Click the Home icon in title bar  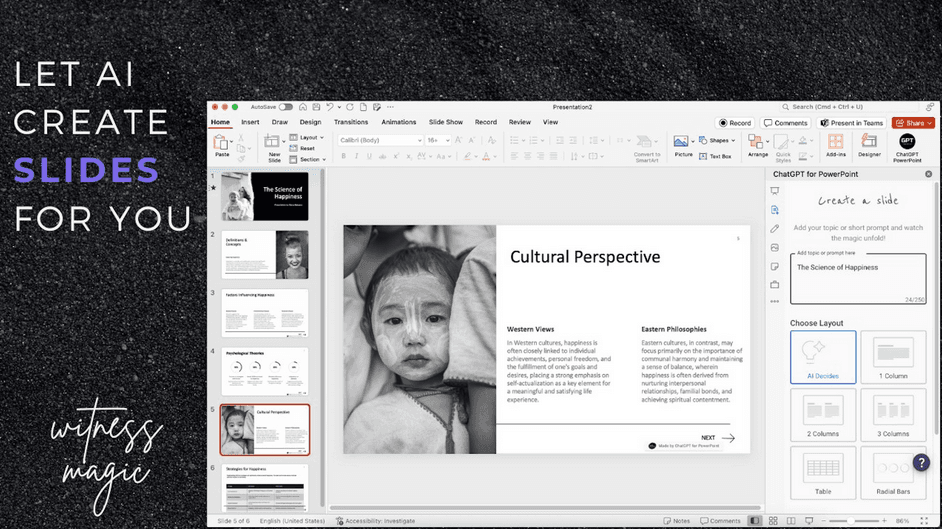point(303,107)
